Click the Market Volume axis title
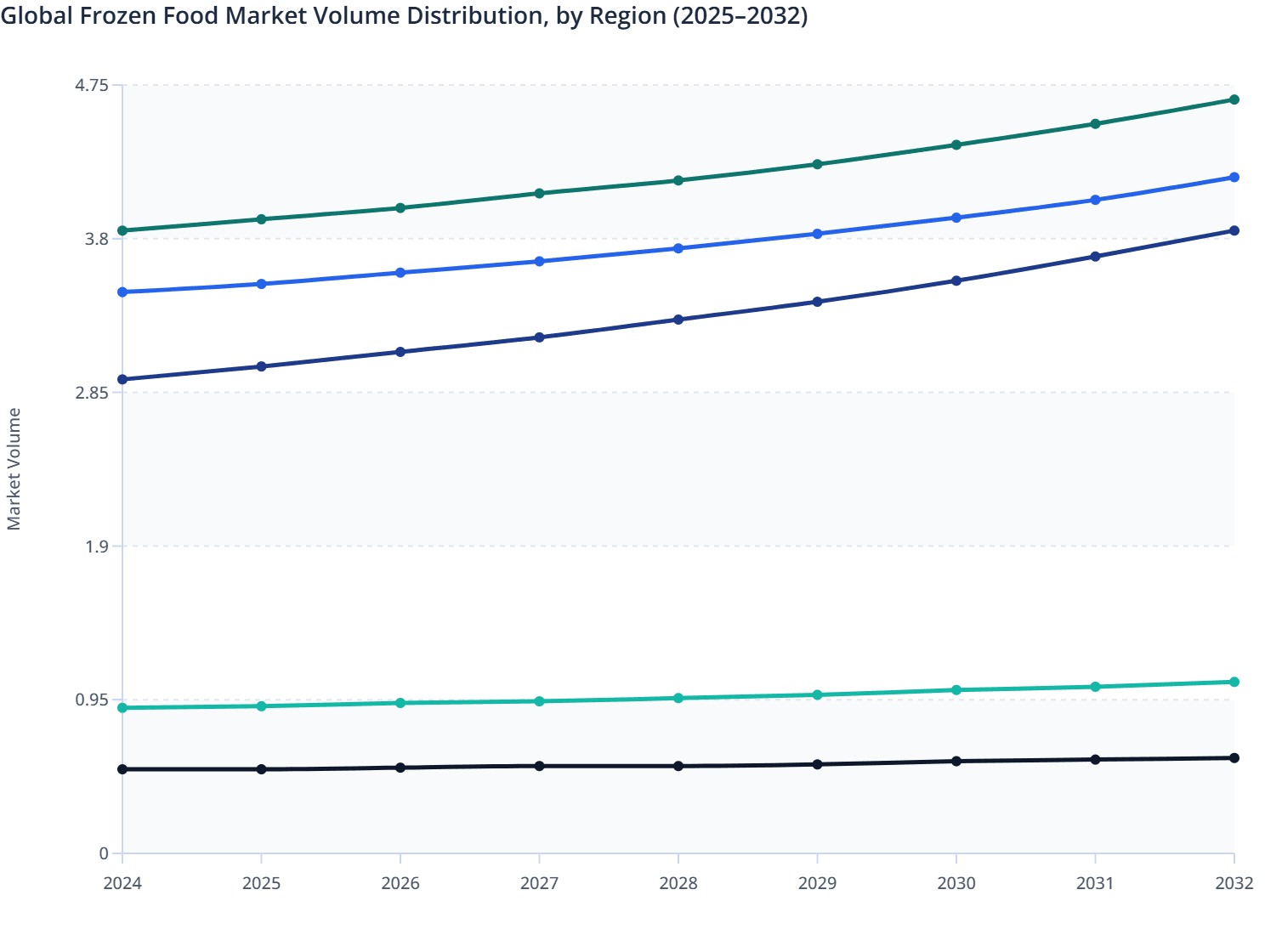 14,467
